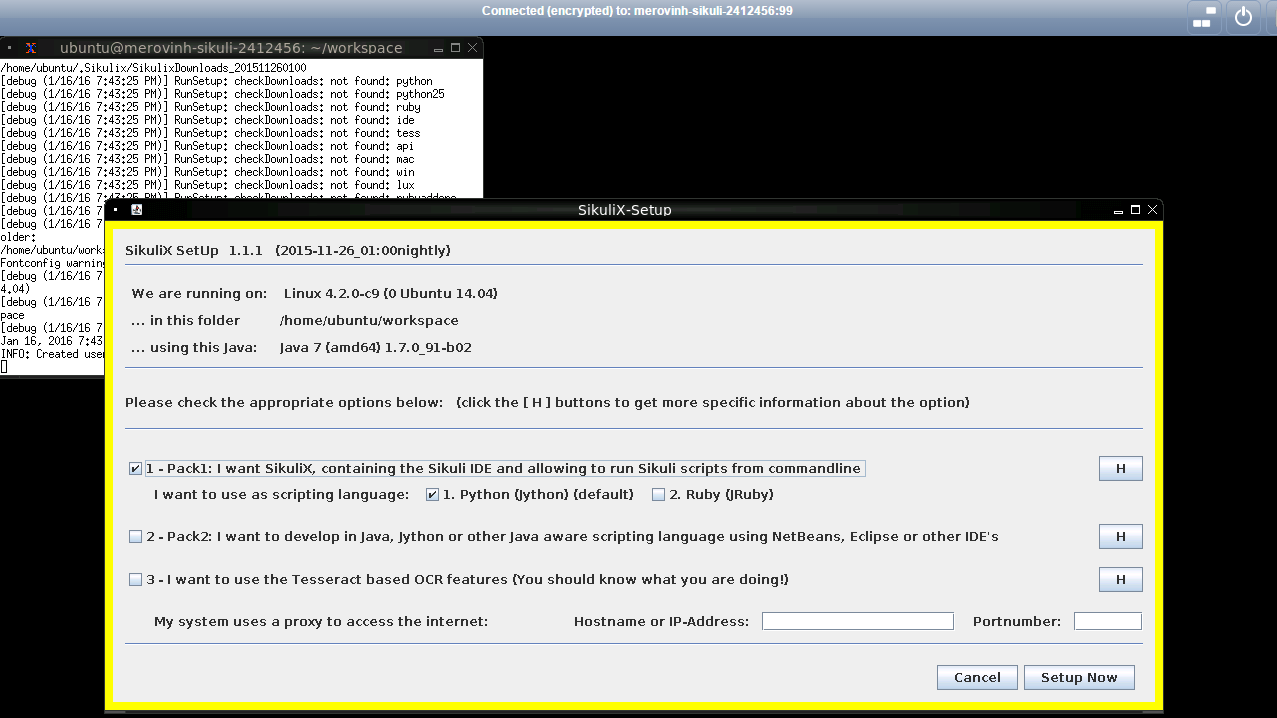The width and height of the screenshot is (1277, 718).
Task: Click 'My system uses a proxy' label
Action: click(x=321, y=621)
